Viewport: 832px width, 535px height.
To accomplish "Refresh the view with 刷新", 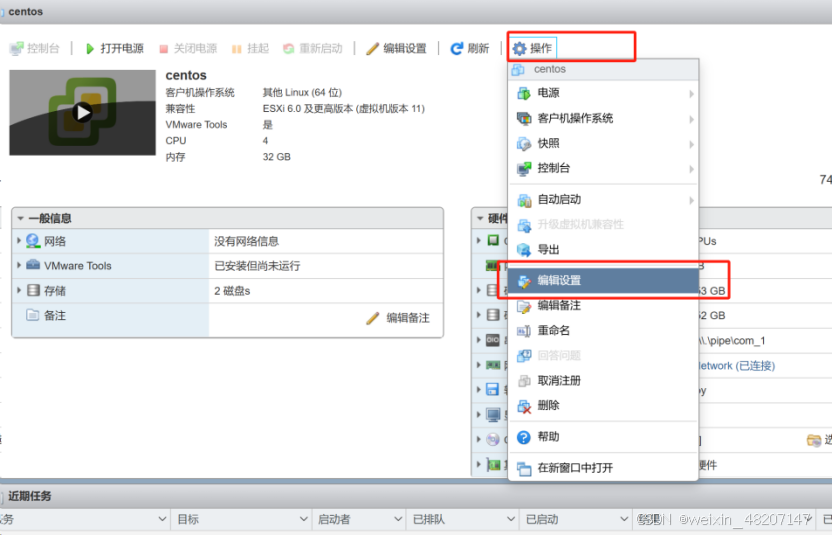I will 470,48.
